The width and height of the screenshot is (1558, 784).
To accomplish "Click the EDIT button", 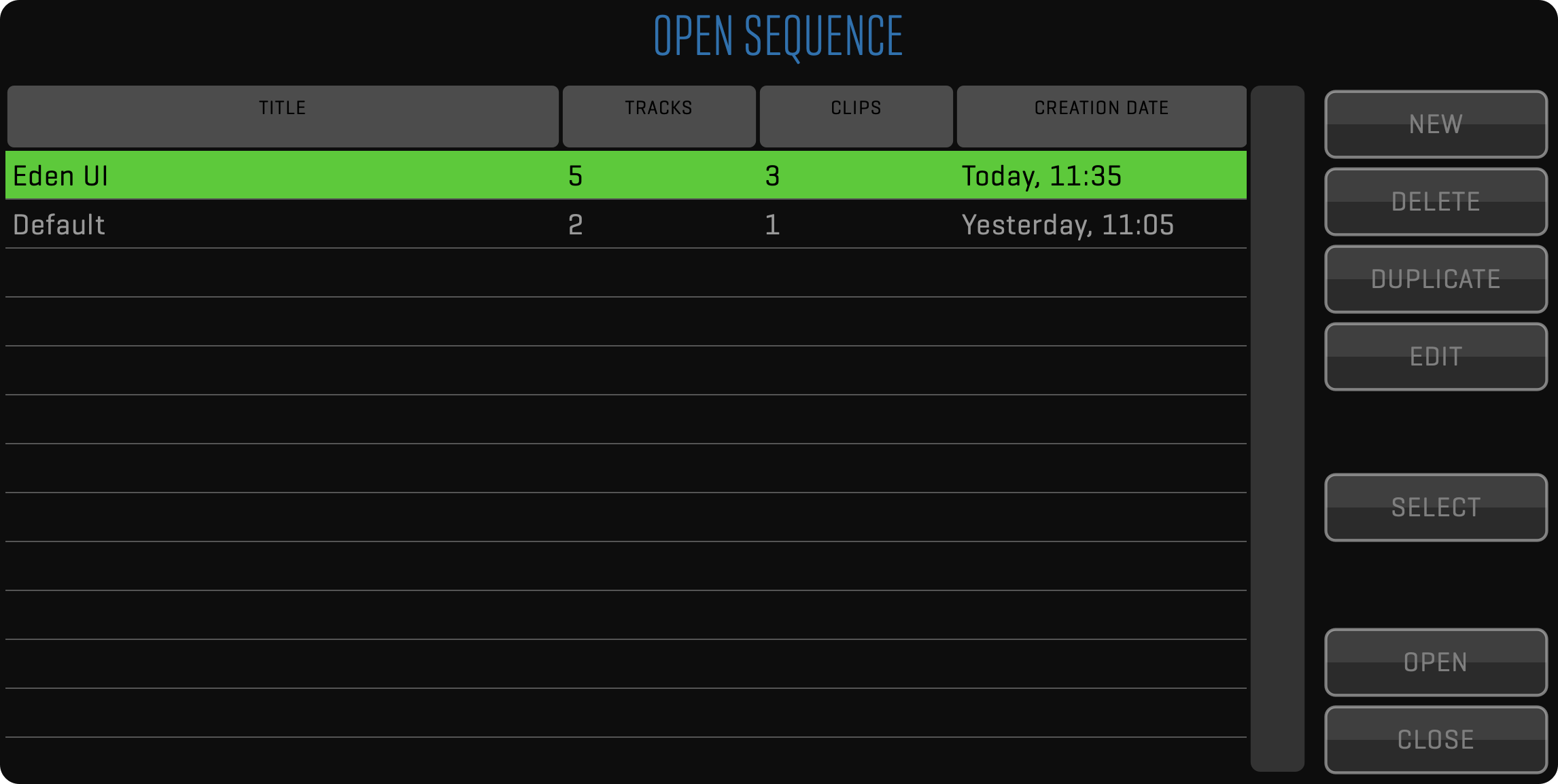I will (x=1436, y=357).
